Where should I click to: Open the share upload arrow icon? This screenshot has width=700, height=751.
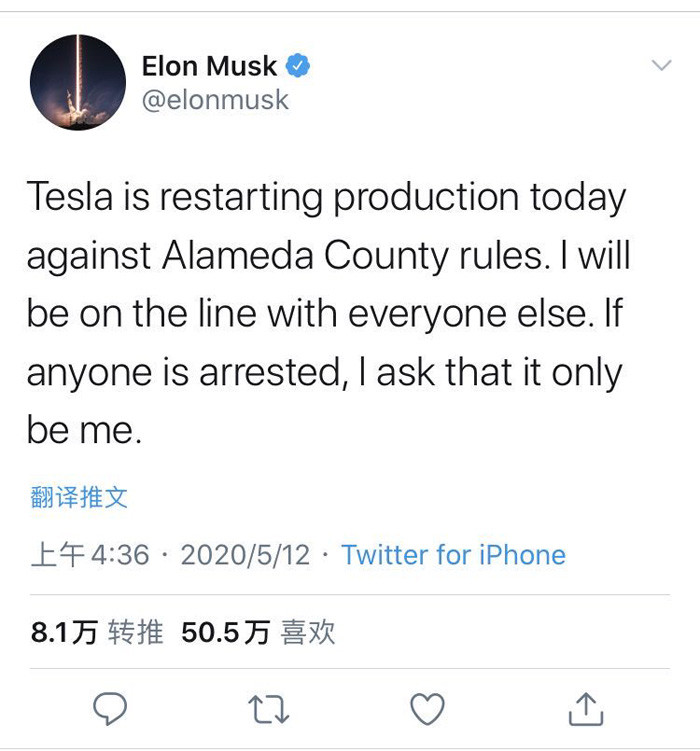[586, 708]
